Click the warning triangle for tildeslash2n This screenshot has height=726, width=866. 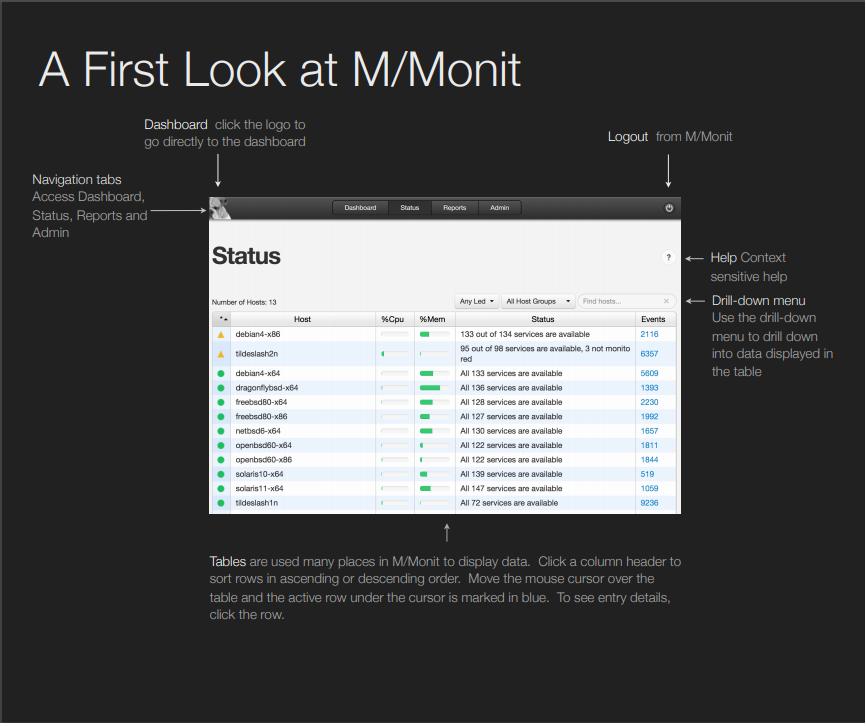221,354
